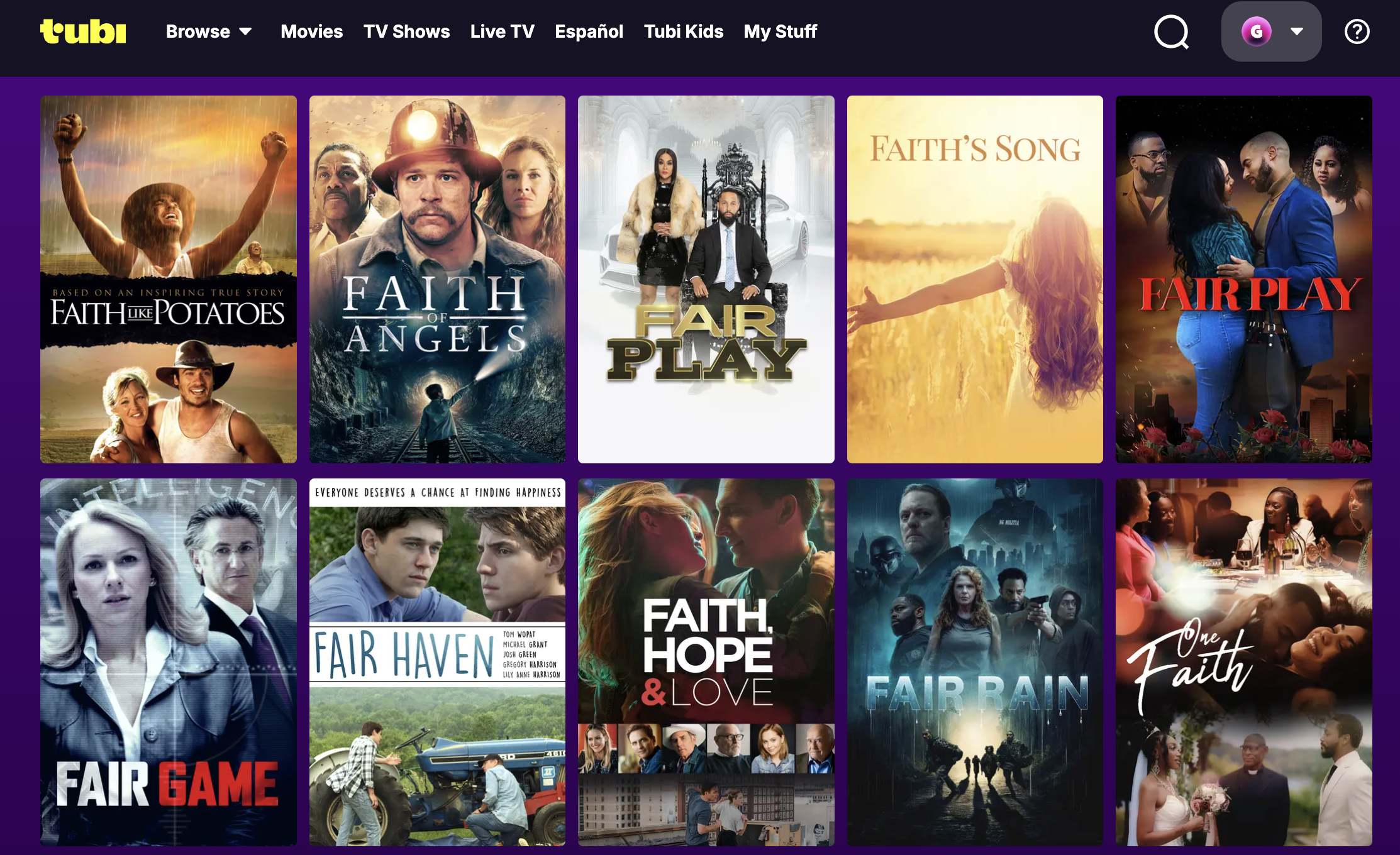The height and width of the screenshot is (855, 1400).
Task: Expand the Browse dropdown menu
Action: coord(208,31)
